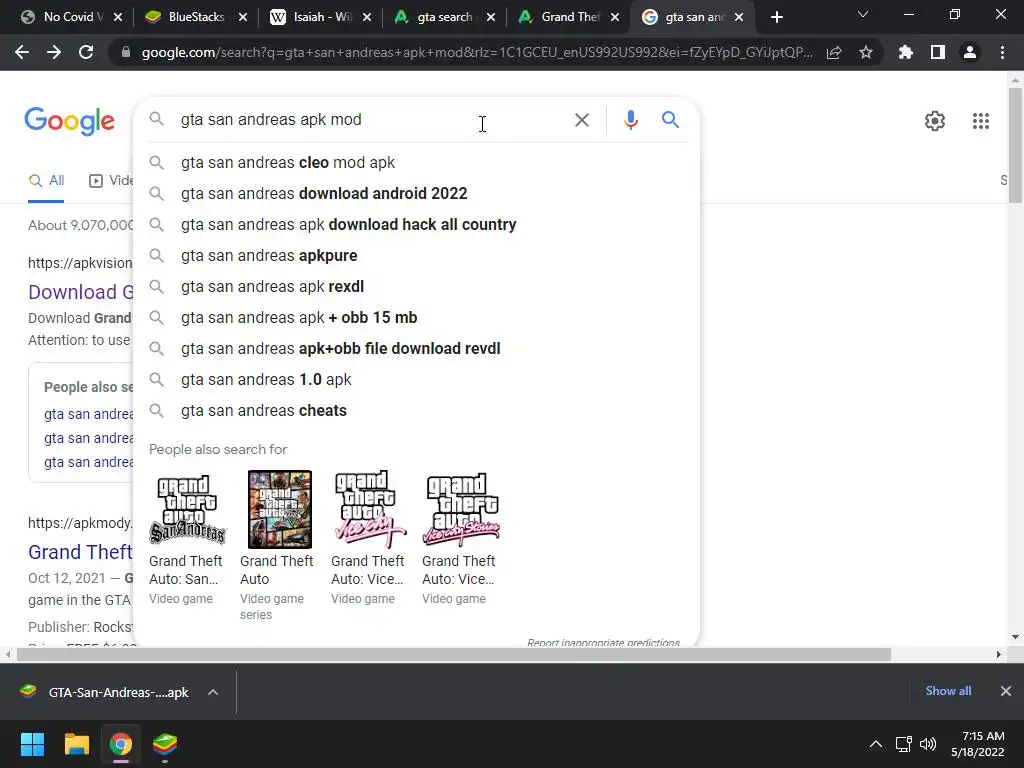Open the Grand Theft... apkmody result link
Screen dimensions: 1024x768
click(80, 552)
